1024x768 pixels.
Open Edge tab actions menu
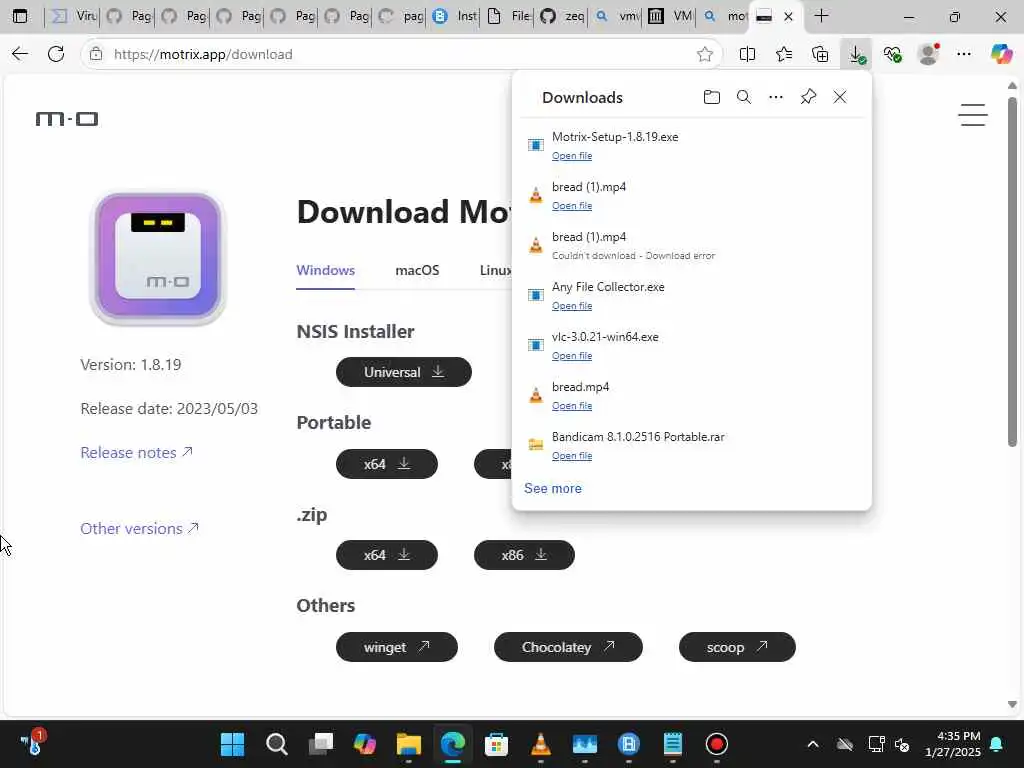20,16
